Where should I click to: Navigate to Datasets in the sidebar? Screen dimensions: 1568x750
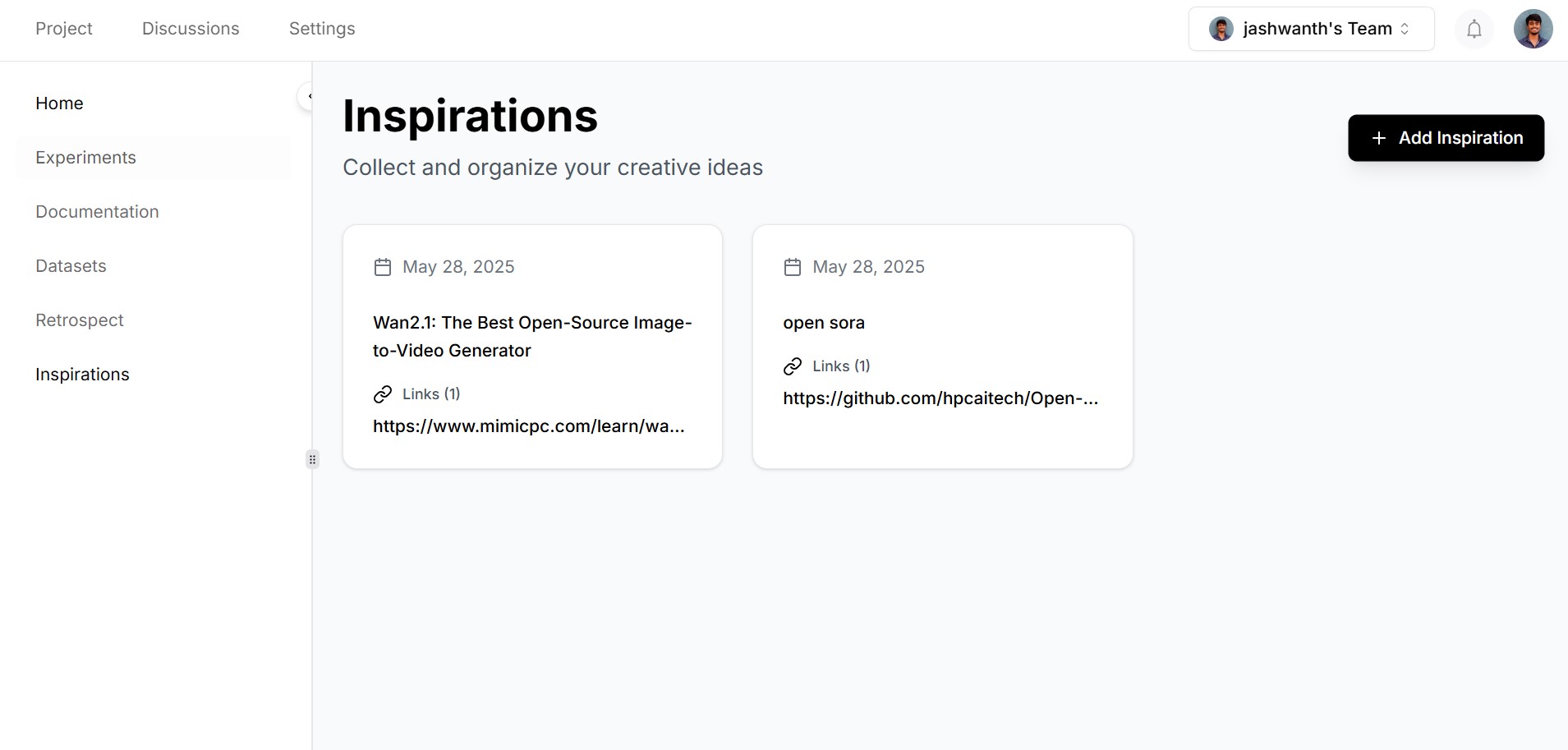[71, 266]
